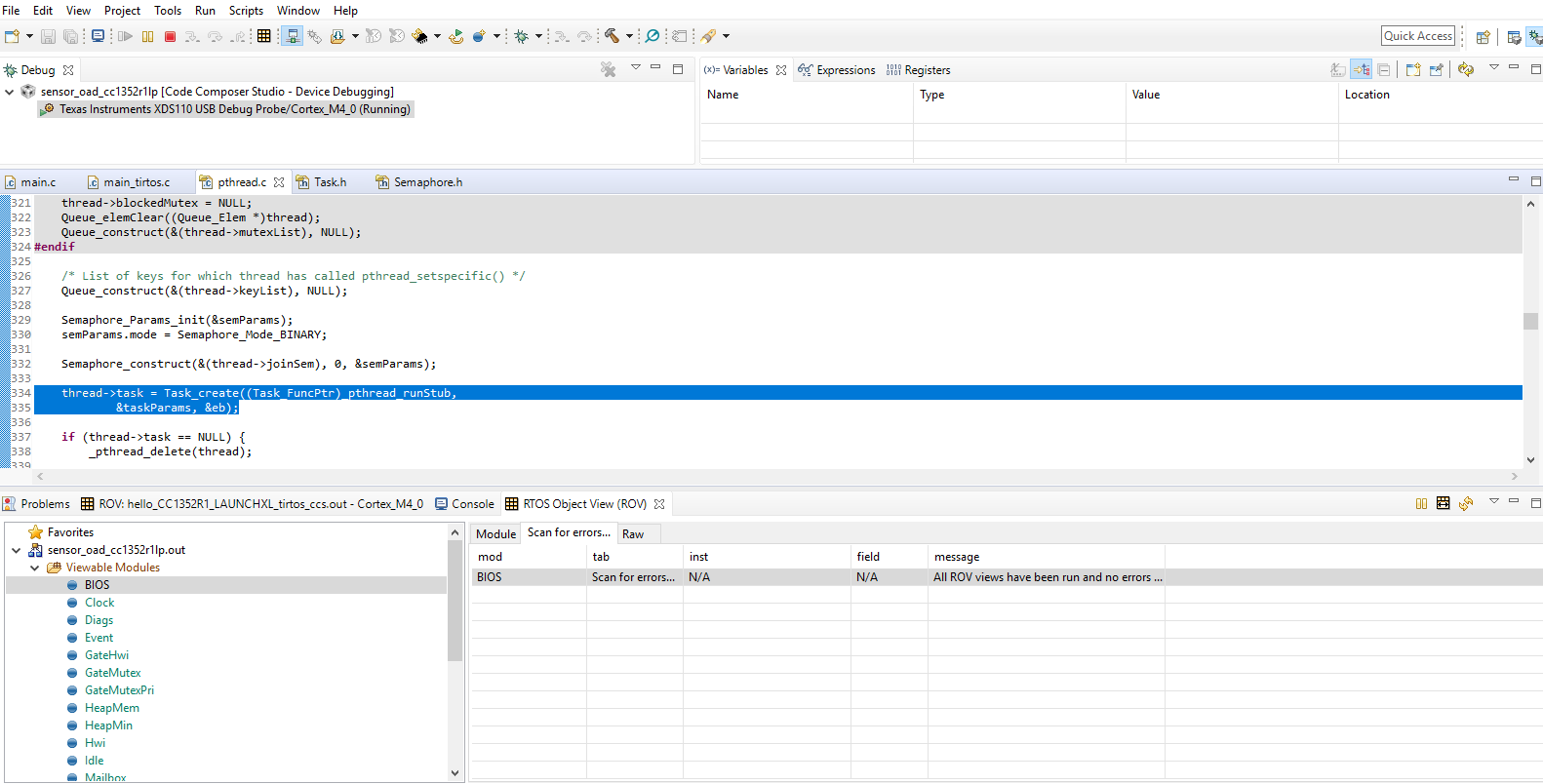
Task: Click the Remove All Terminated icon in Debug view
Action: 608,69
